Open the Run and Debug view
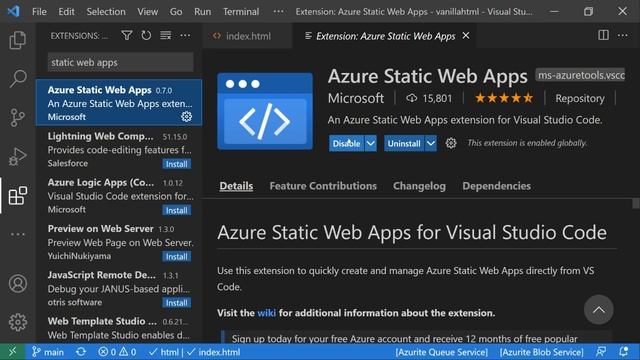This screenshot has height=360, width=640. pos(18,156)
